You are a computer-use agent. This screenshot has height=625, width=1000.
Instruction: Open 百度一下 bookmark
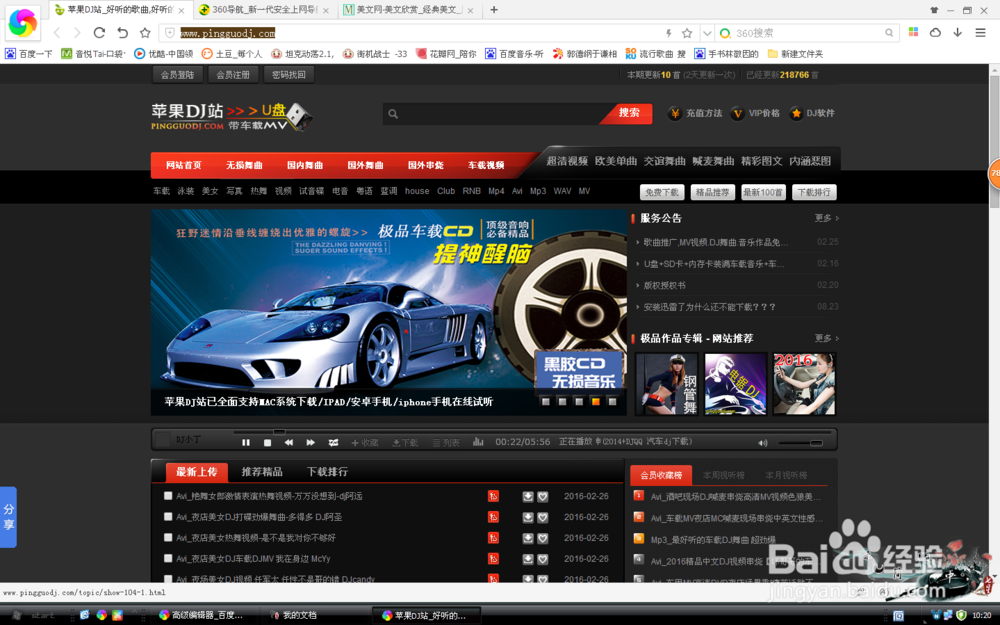point(29,54)
